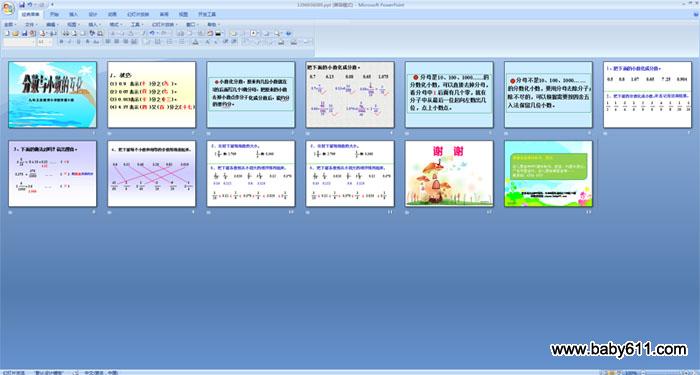Open the 工具 classic menu
The image size is (700, 375).
click(x=137, y=25)
